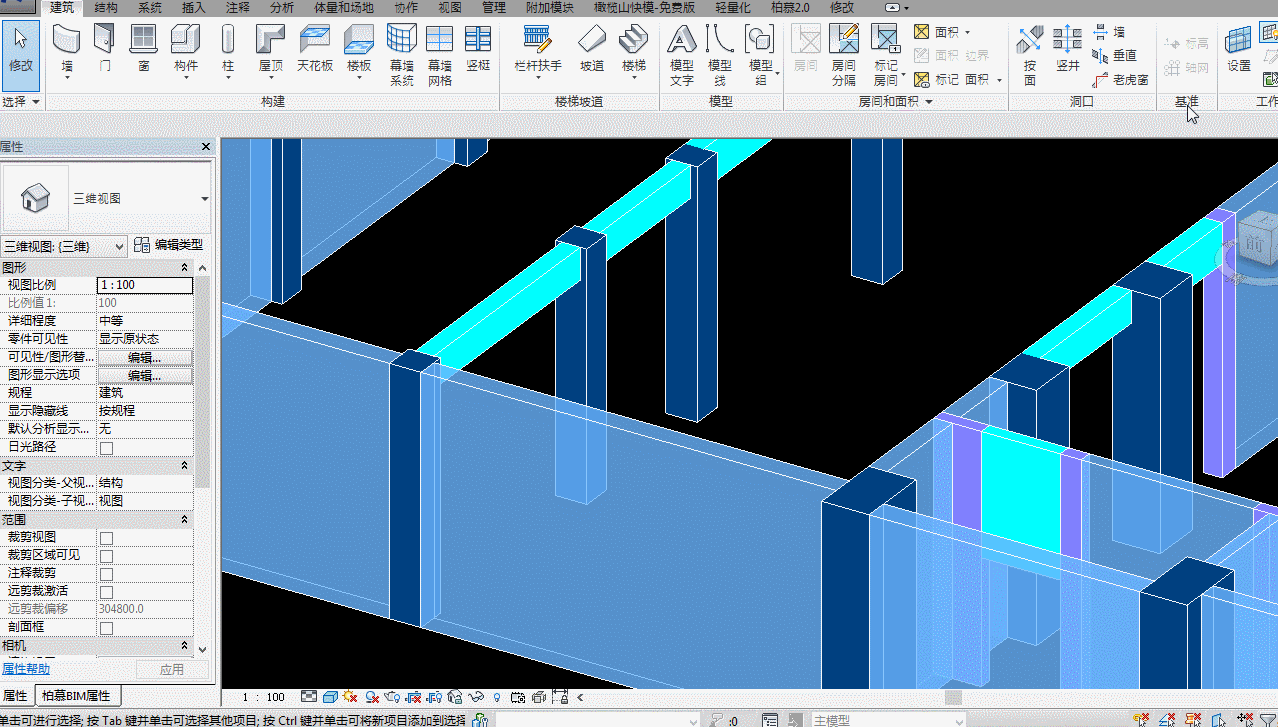
Task: Open the 系统 ribbon tab
Action: point(150,8)
